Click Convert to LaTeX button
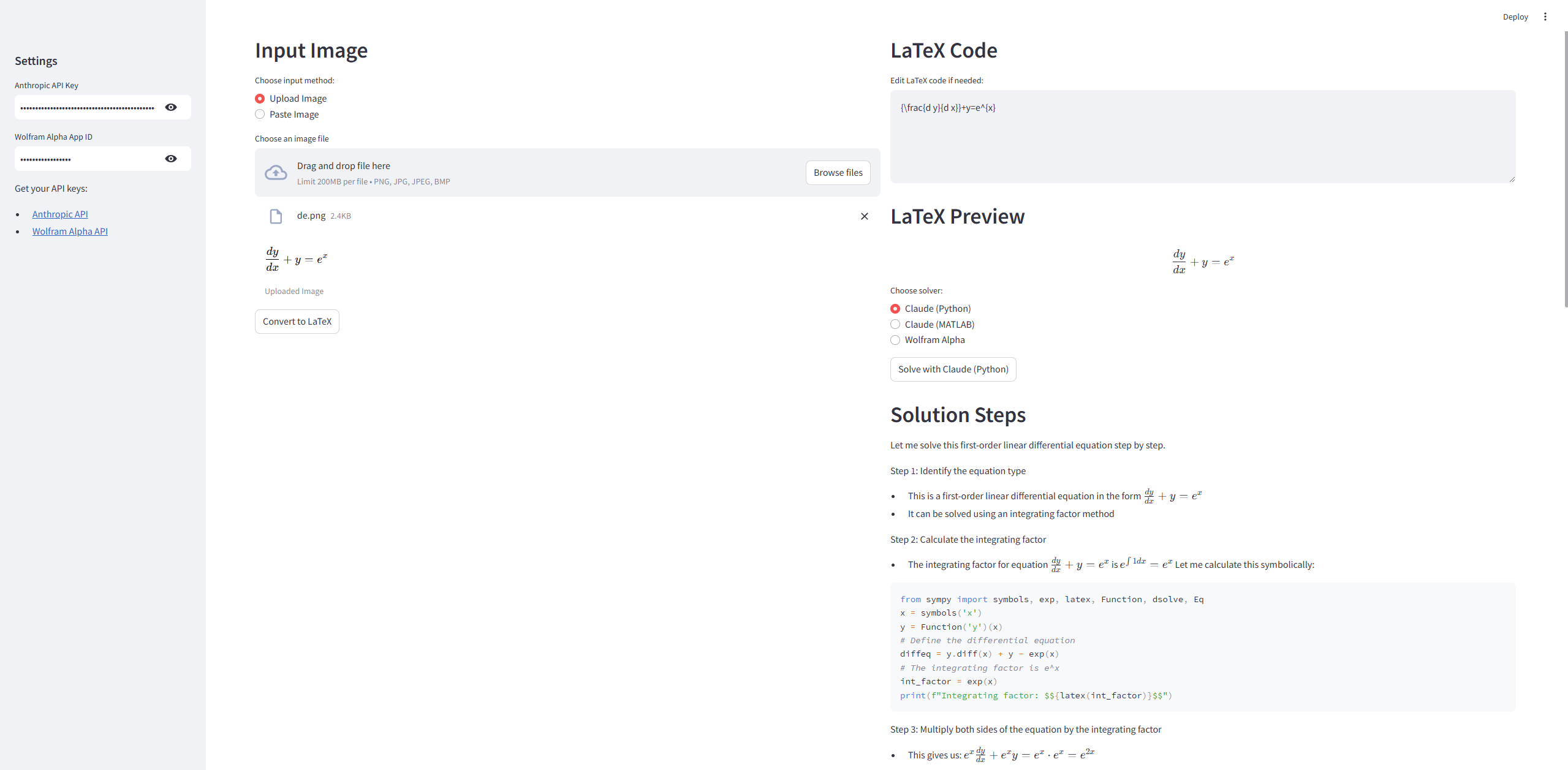This screenshot has width=1568, height=770. 297,322
